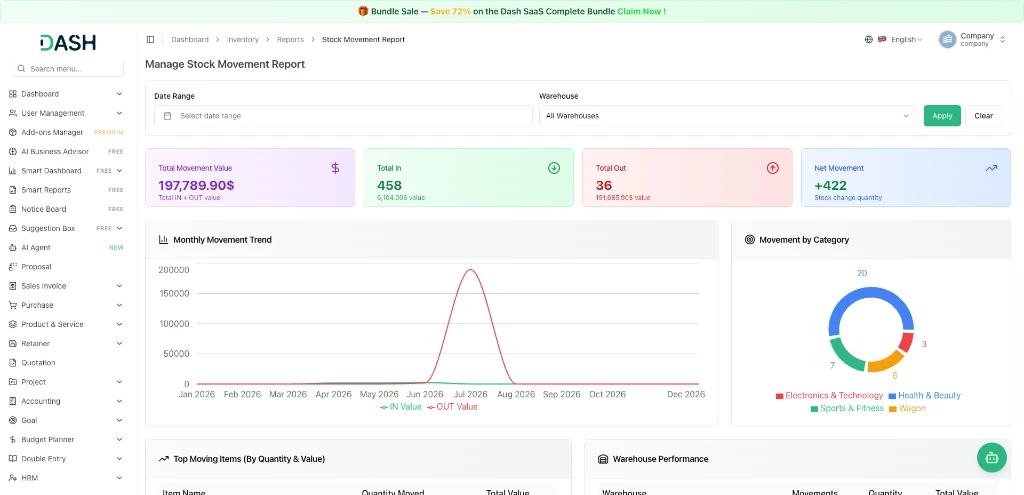Click the DASH logo
1024x495 pixels.
(68, 43)
